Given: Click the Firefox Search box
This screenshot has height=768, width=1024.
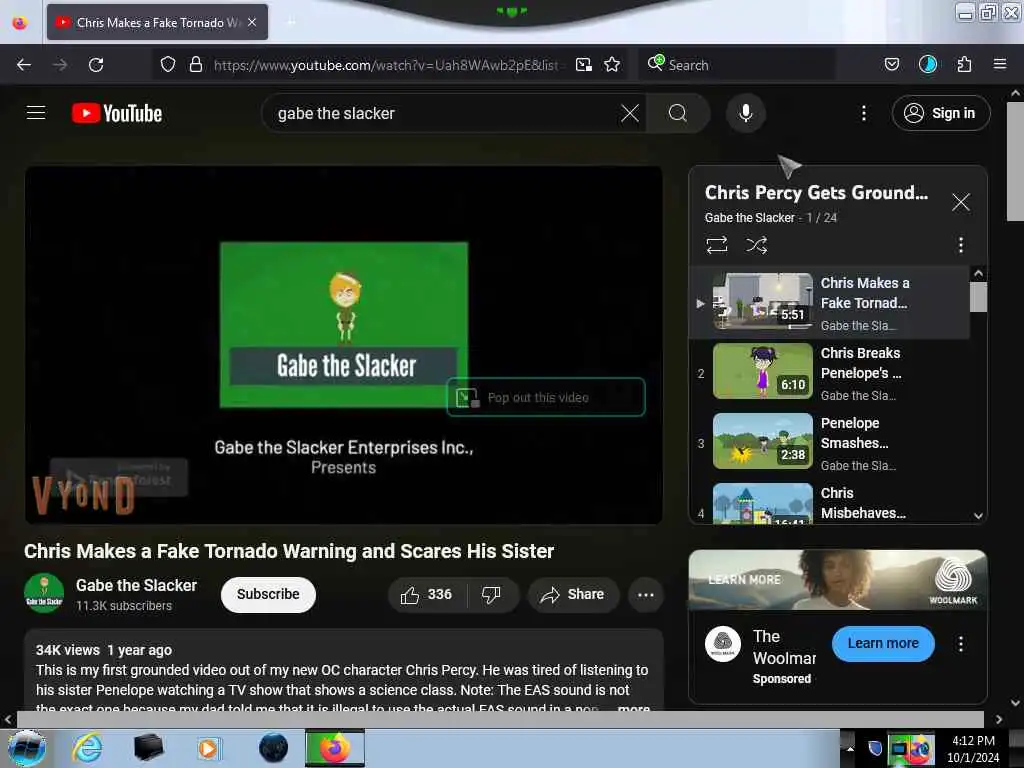Looking at the screenshot, I should pos(737,65).
